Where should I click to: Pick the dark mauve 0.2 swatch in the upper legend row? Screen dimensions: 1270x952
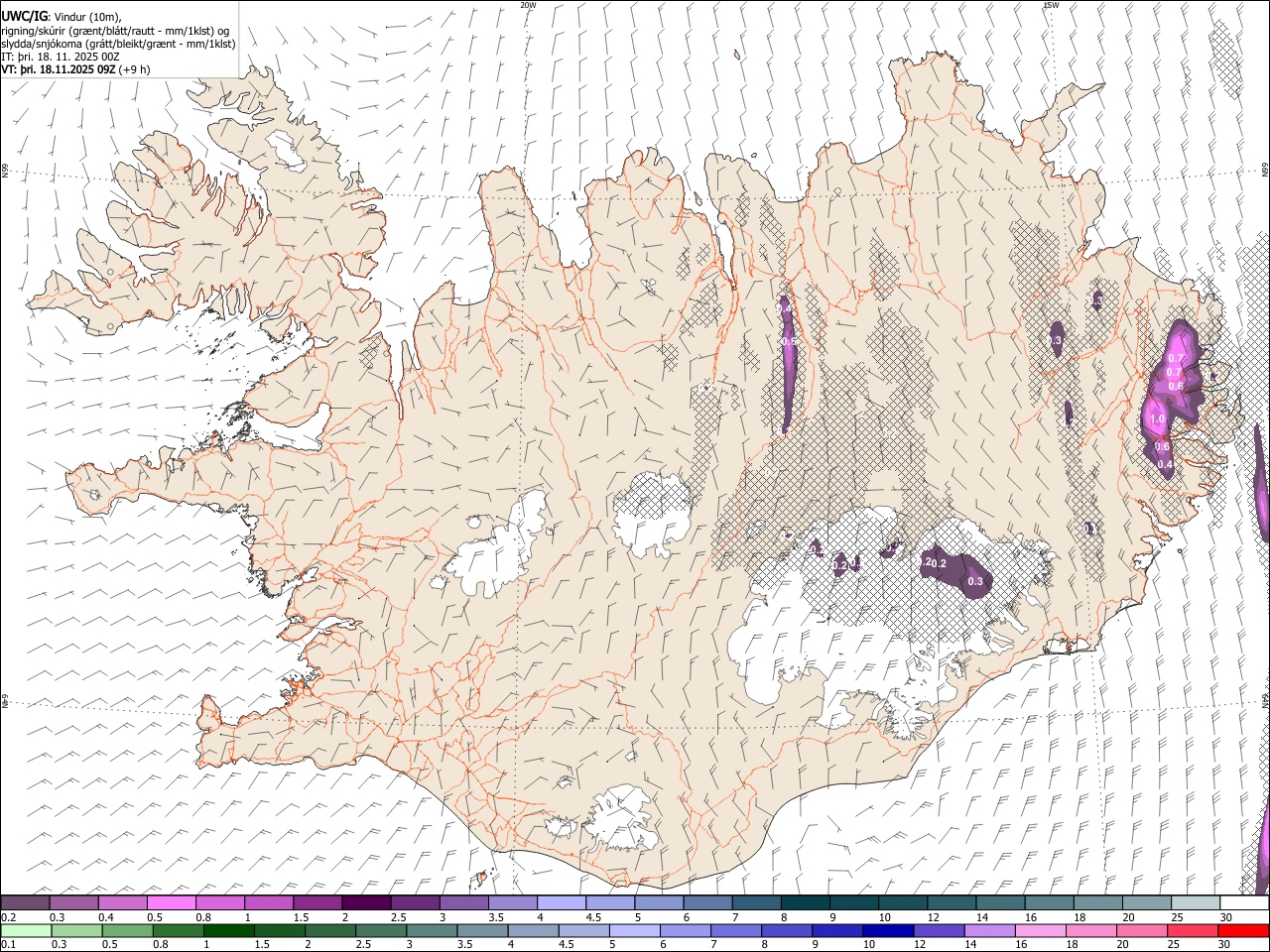tap(25, 902)
